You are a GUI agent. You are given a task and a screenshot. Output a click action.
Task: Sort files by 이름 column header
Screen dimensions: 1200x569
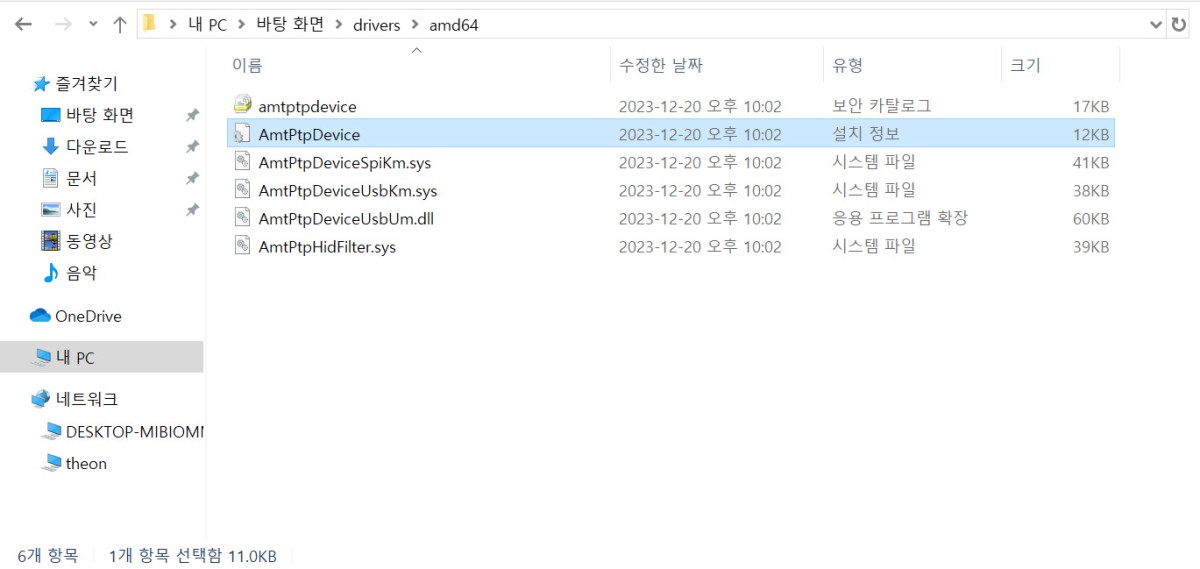(247, 65)
